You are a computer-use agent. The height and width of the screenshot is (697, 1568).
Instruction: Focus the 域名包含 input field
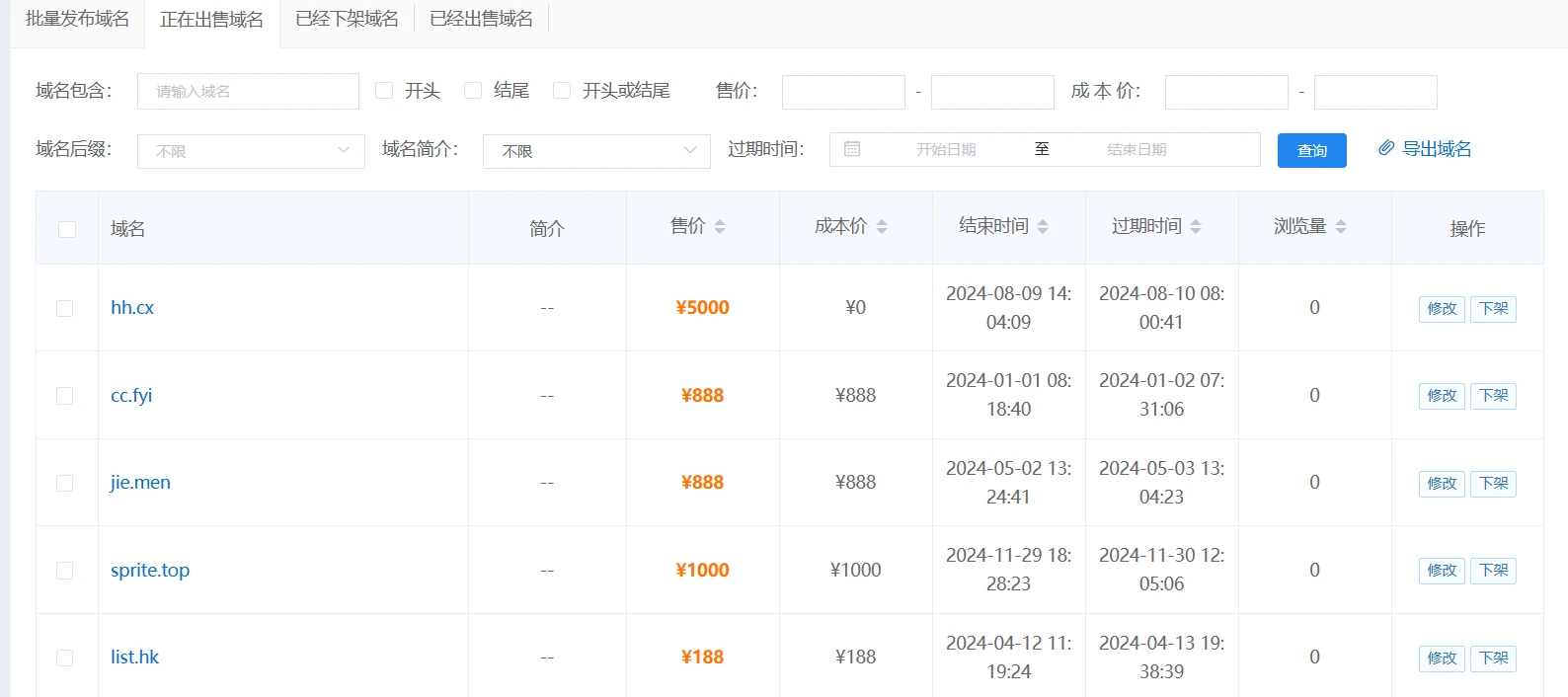[248, 92]
